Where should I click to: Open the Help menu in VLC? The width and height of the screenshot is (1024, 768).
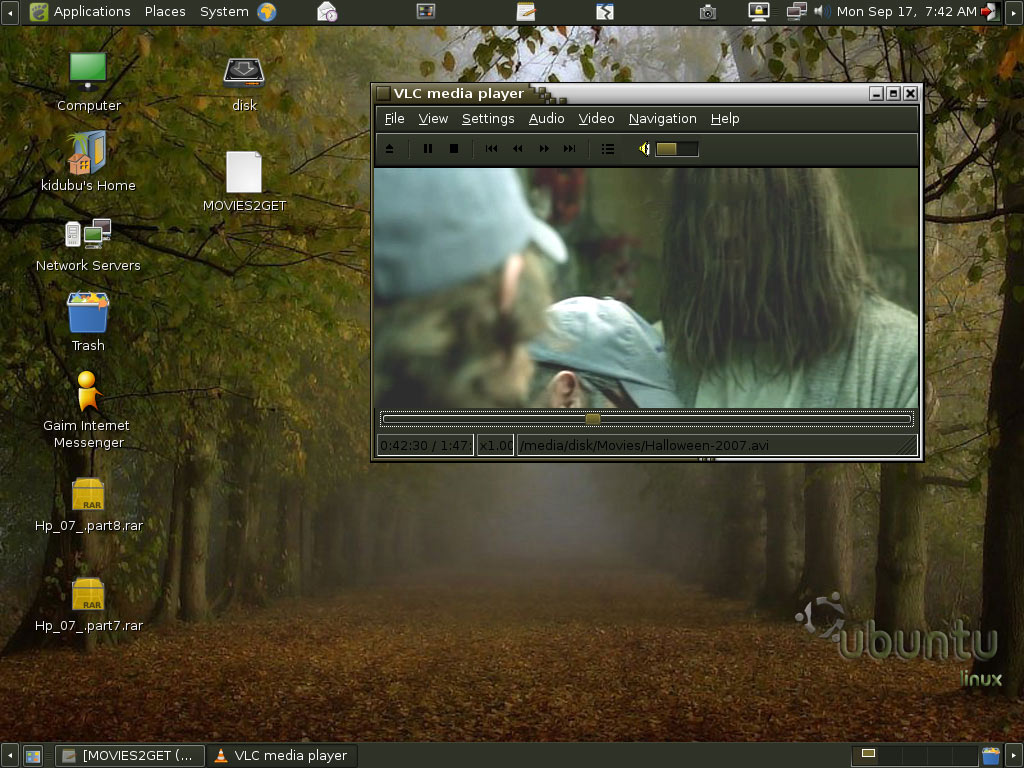pos(725,118)
